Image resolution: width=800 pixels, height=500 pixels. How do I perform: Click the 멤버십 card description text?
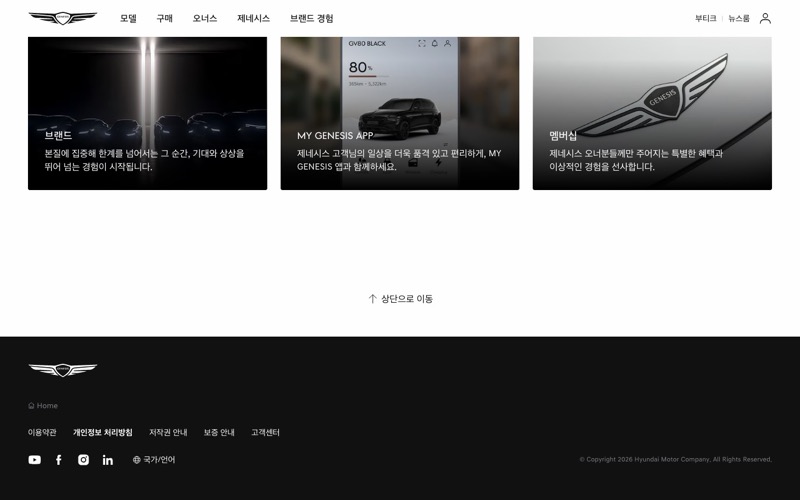pos(636,160)
